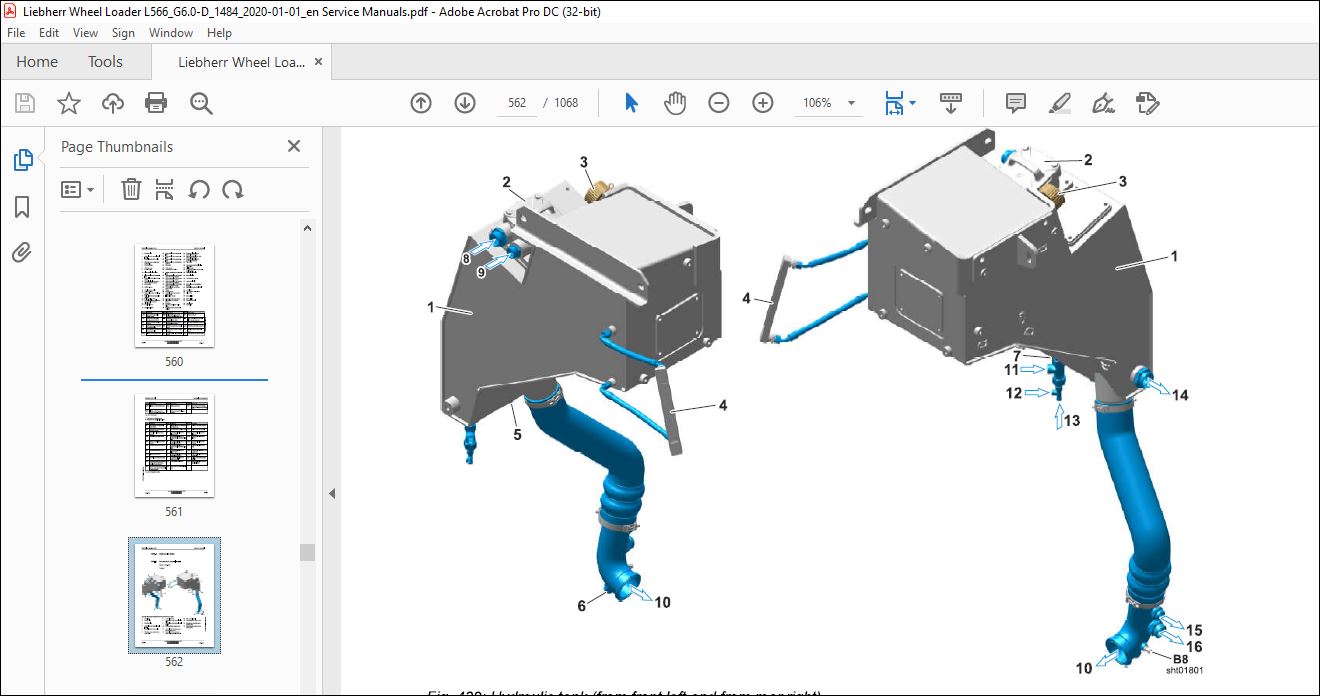The image size is (1320, 696).
Task: Click the page number field showing 562
Action: coord(517,103)
